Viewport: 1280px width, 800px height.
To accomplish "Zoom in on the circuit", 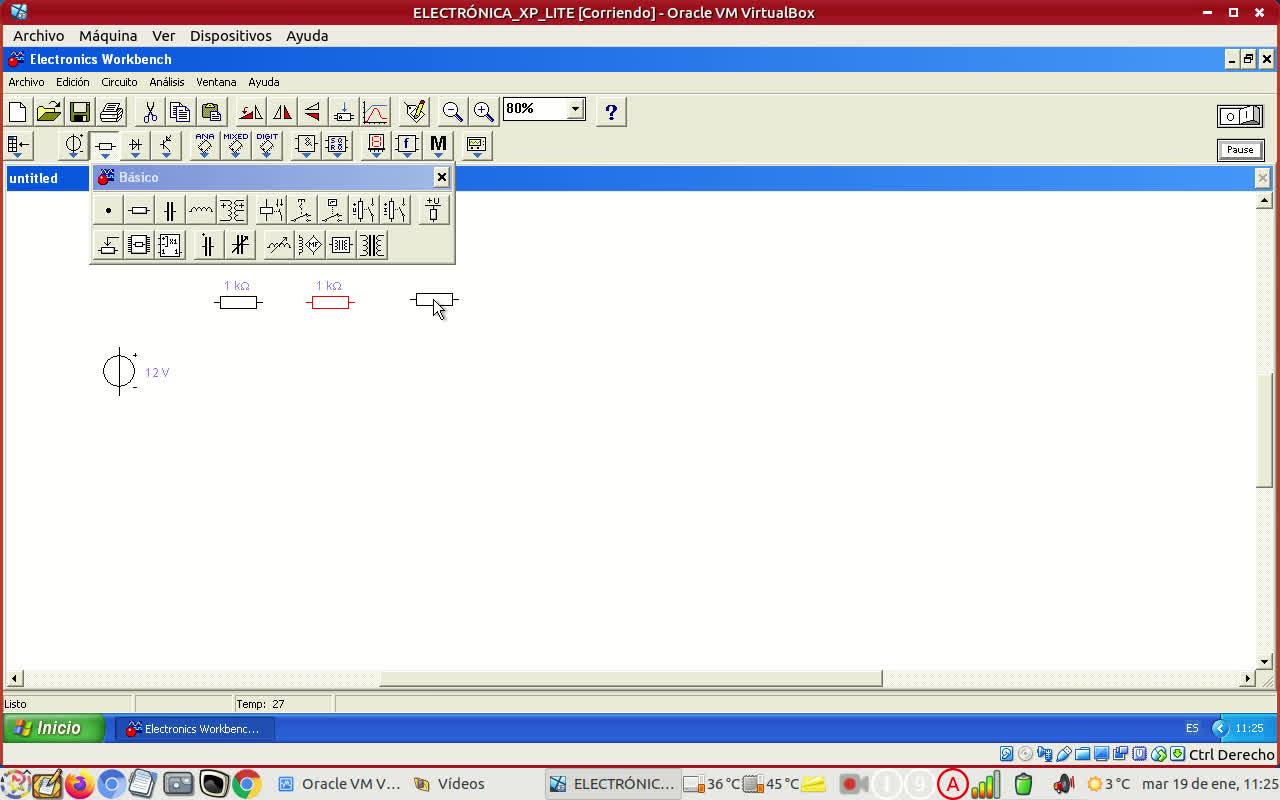I will click(484, 112).
